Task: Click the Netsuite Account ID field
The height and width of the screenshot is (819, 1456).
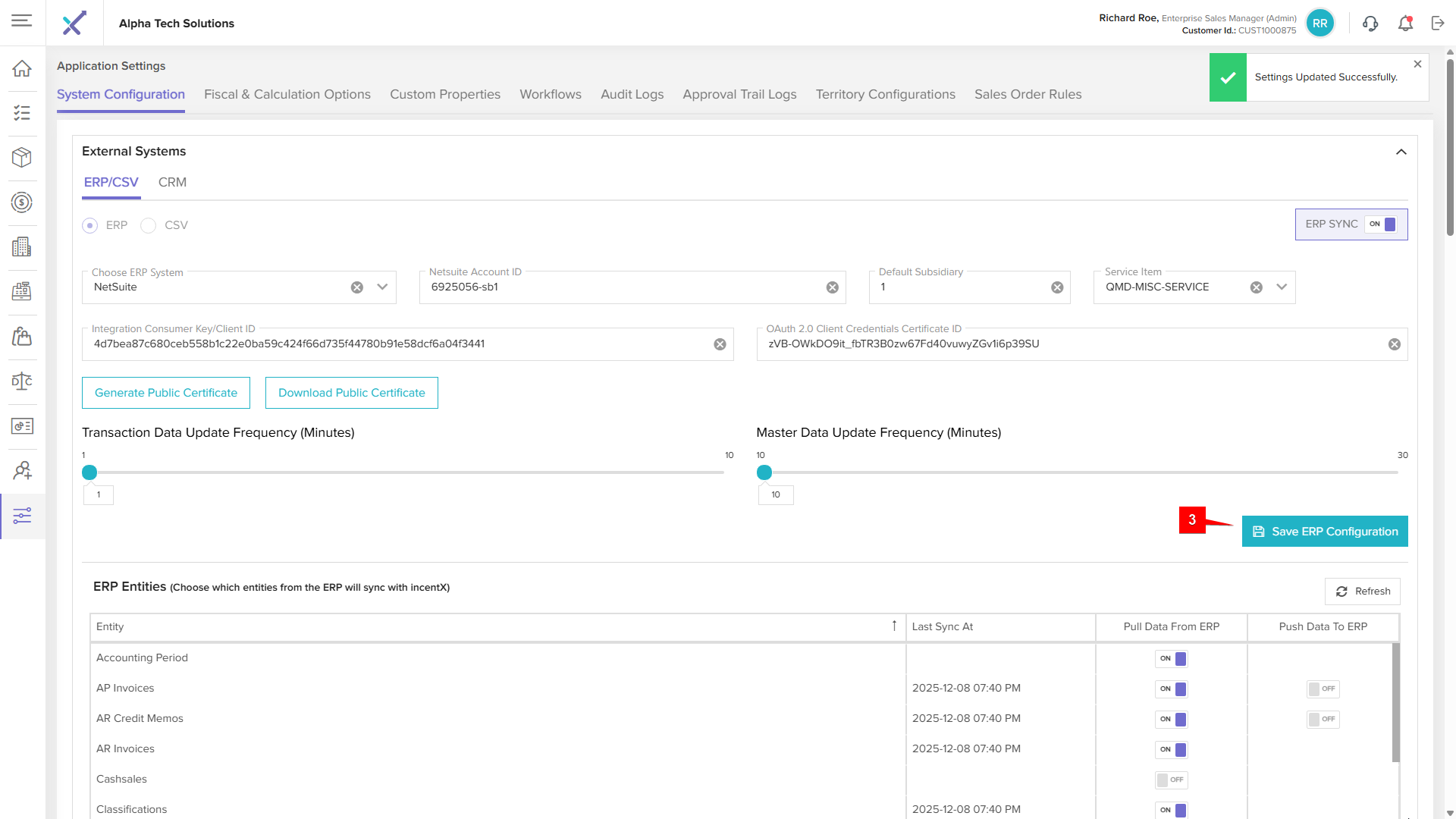Action: tap(622, 287)
